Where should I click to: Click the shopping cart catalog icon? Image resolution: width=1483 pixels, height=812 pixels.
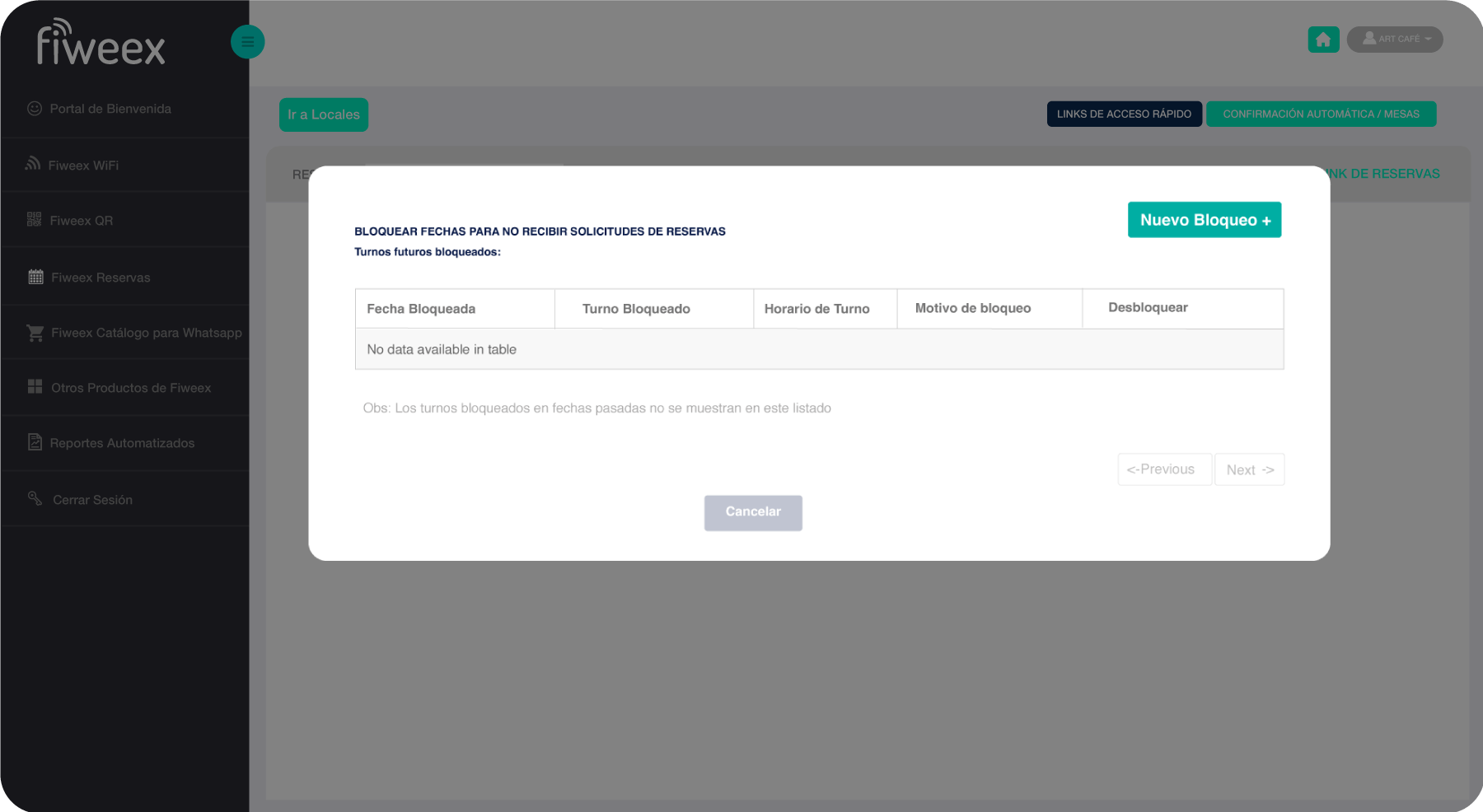coord(35,333)
